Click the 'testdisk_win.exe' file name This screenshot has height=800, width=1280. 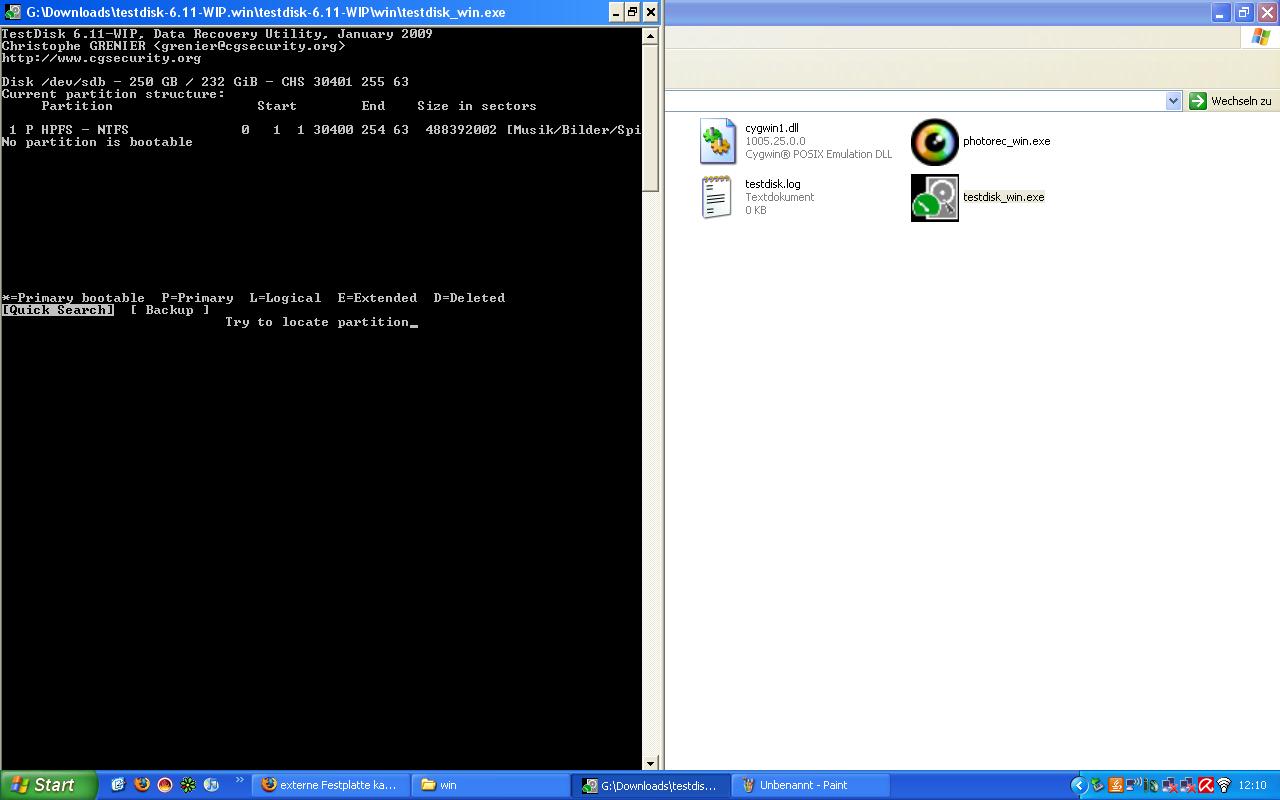(1003, 197)
